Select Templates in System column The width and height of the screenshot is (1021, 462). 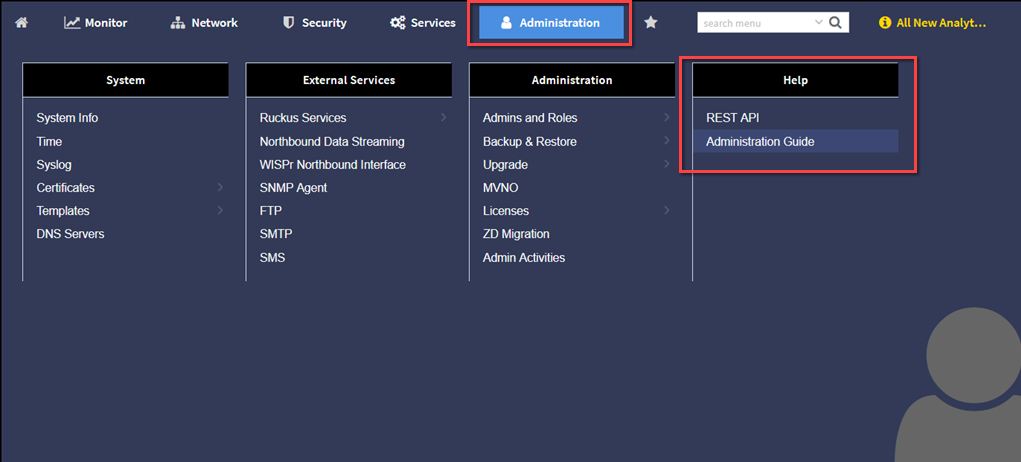[x=63, y=211]
